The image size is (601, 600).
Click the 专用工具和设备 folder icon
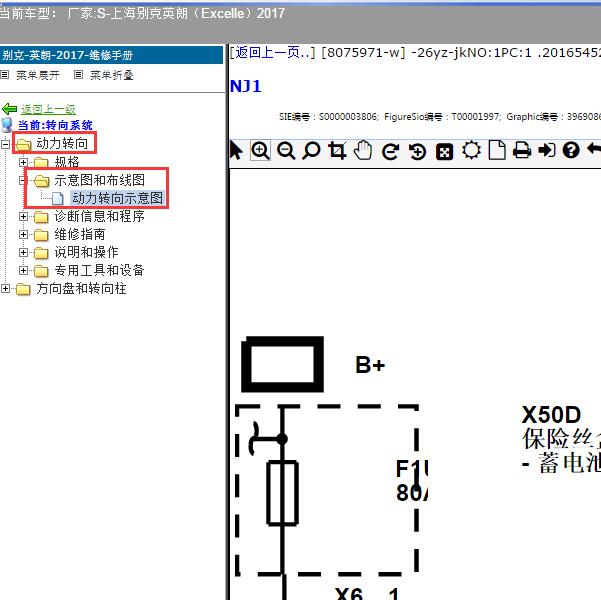[41, 271]
